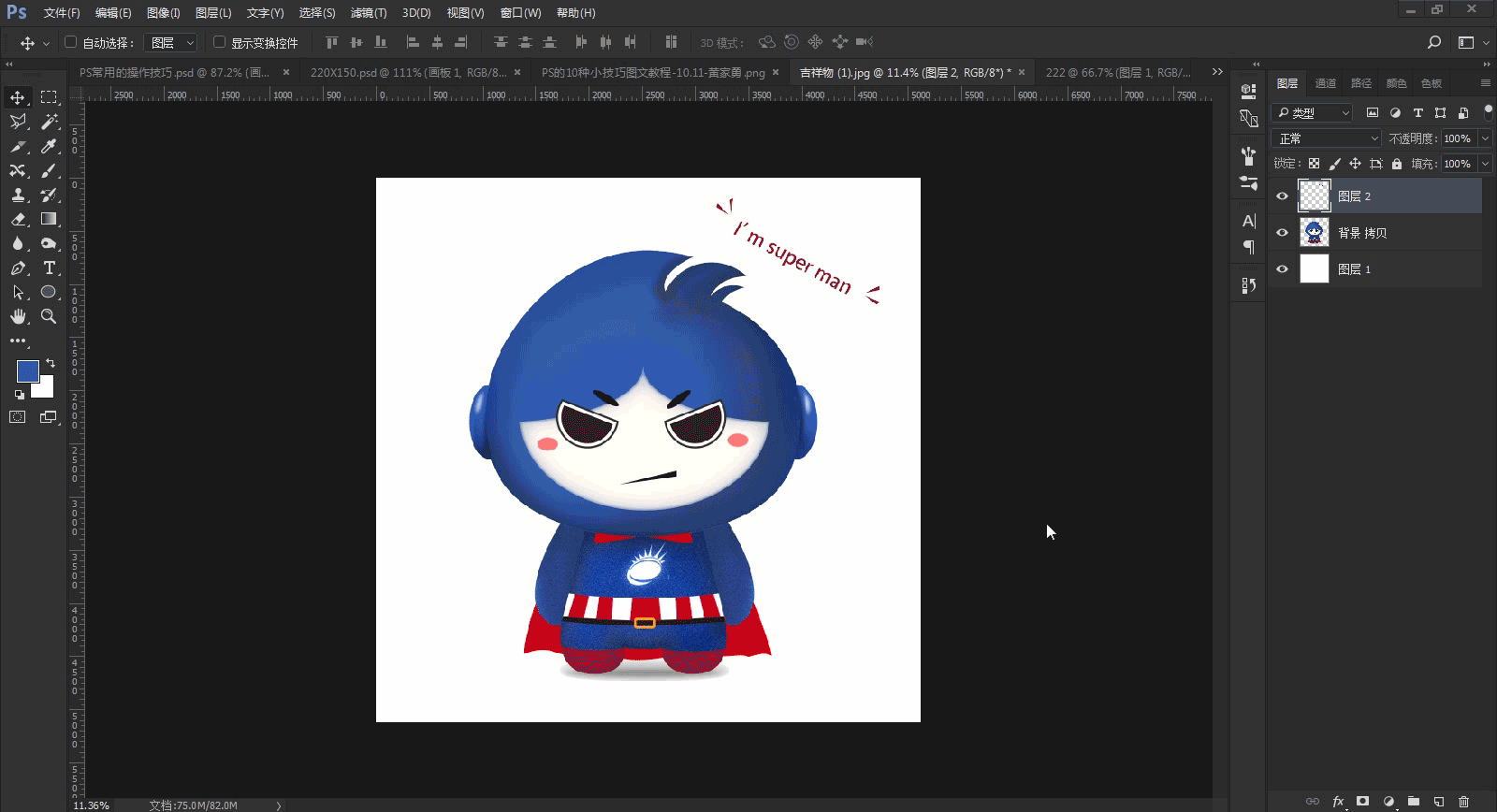Select the Horizontal Type tool
Image resolution: width=1497 pixels, height=812 pixels.
pos(49,268)
